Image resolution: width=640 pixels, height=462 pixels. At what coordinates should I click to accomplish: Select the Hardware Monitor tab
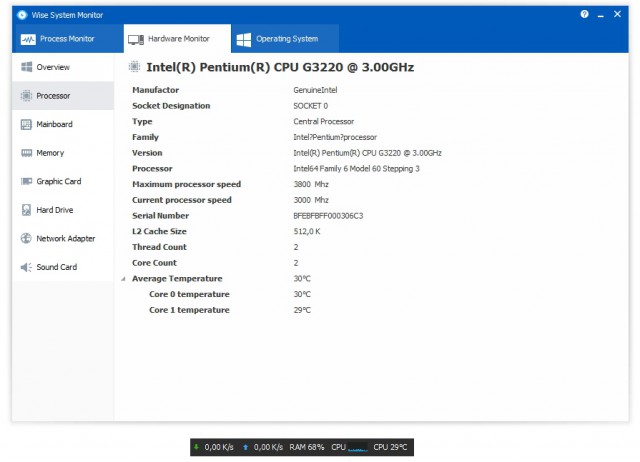[177, 39]
